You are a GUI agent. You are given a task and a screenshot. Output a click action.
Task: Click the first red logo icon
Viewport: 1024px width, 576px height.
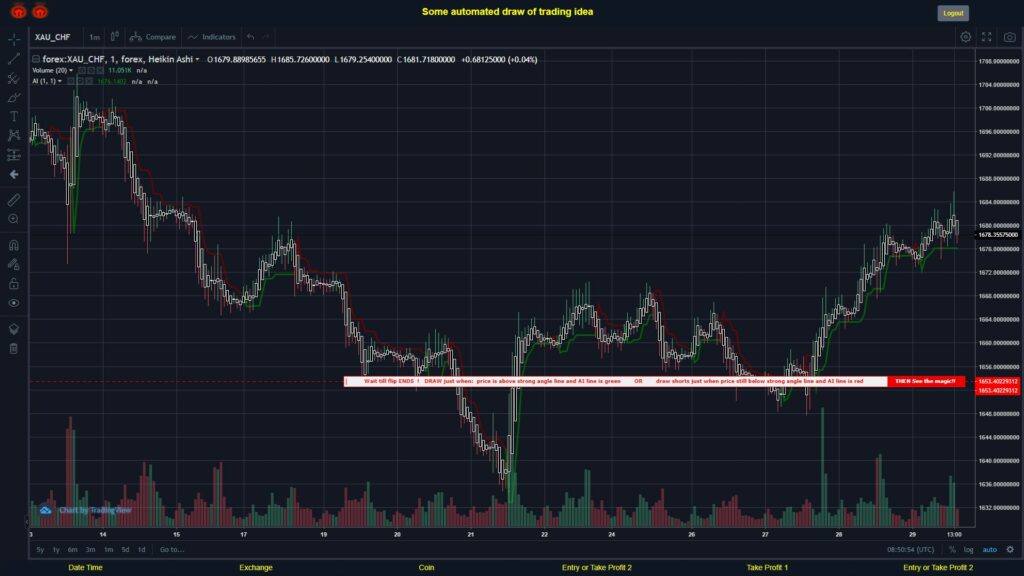tap(18, 10)
